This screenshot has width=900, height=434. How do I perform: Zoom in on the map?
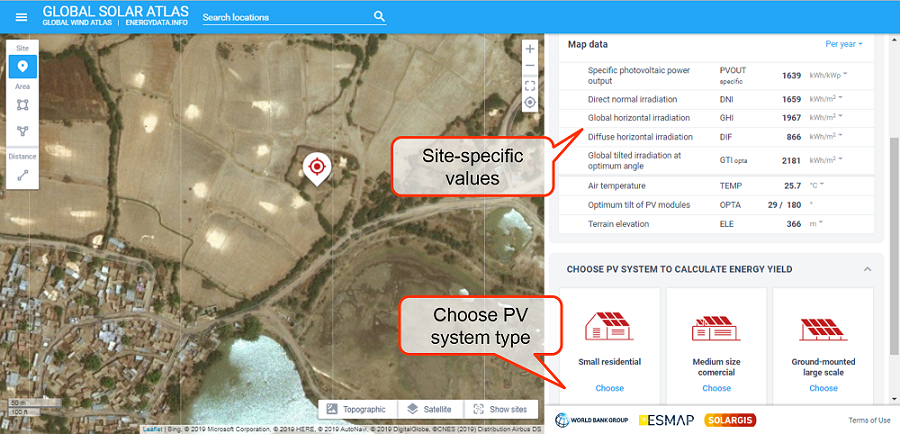tap(530, 49)
